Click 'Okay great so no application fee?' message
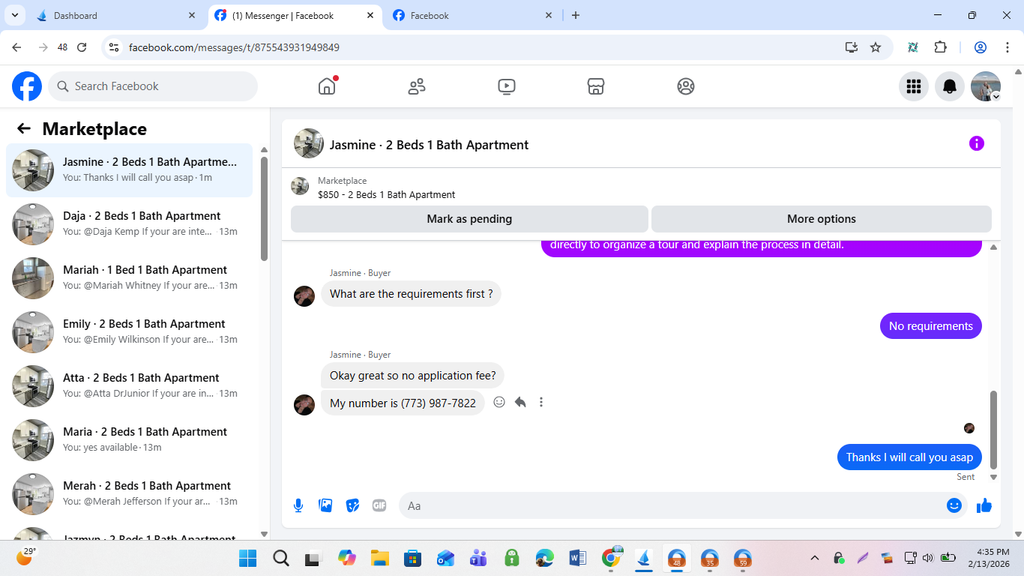1024x576 pixels. pos(413,376)
